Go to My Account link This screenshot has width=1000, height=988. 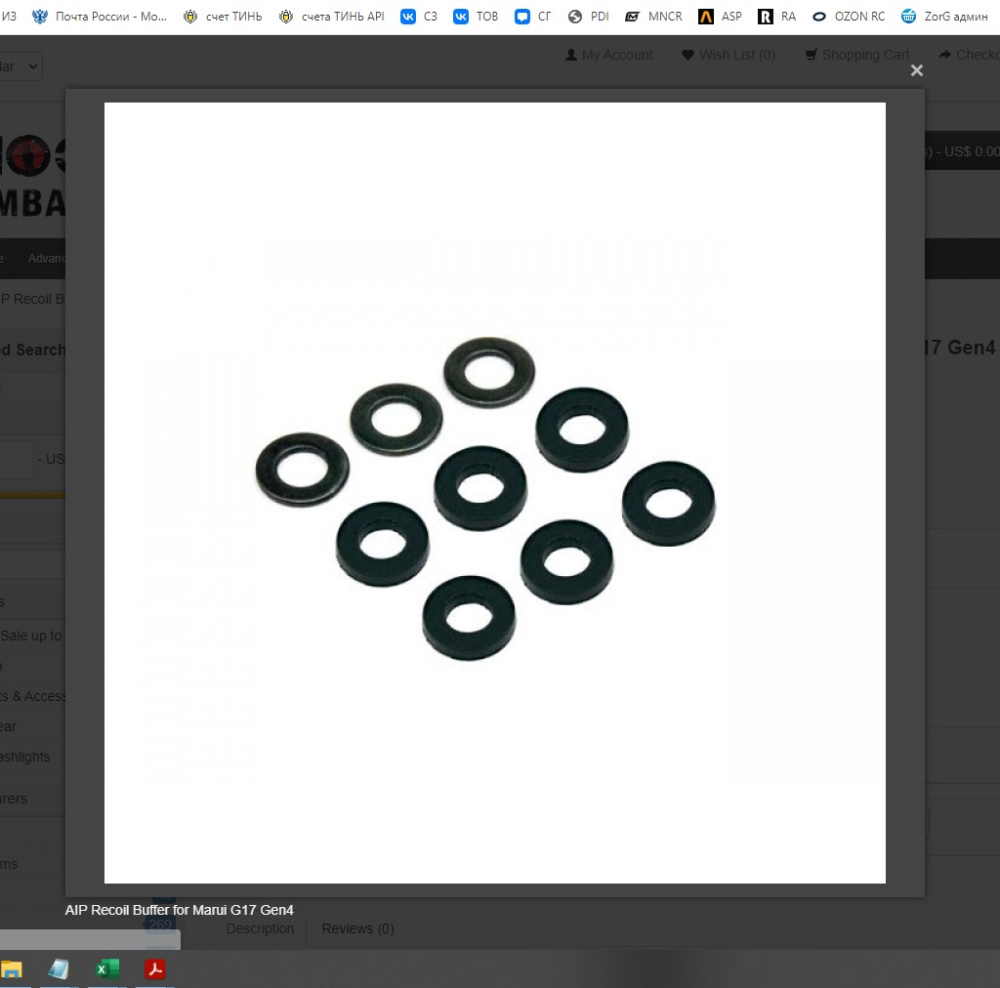click(x=609, y=55)
